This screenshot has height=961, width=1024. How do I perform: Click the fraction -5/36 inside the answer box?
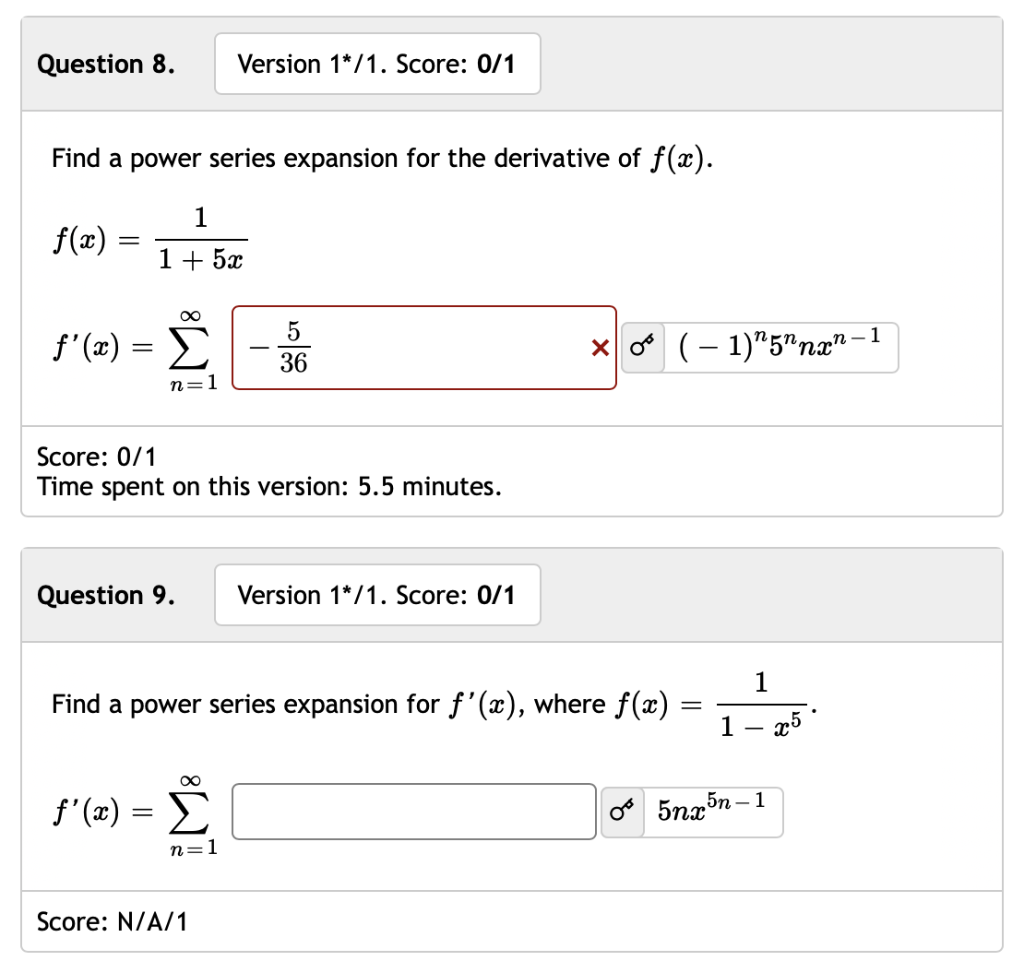coord(281,347)
